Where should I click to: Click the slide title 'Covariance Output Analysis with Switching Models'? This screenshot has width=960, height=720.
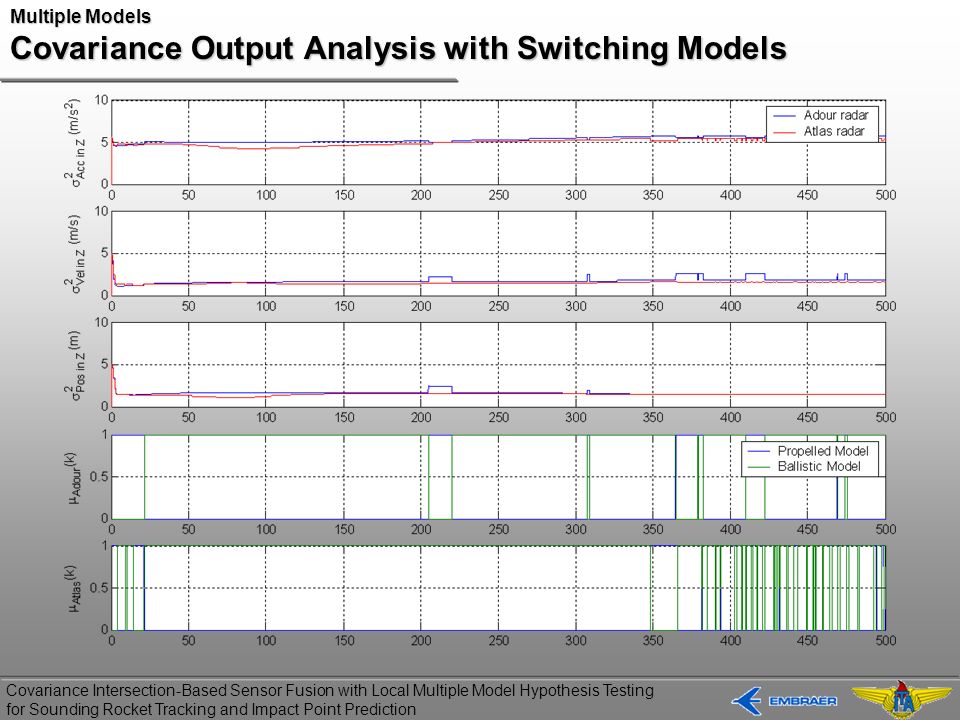[398, 48]
